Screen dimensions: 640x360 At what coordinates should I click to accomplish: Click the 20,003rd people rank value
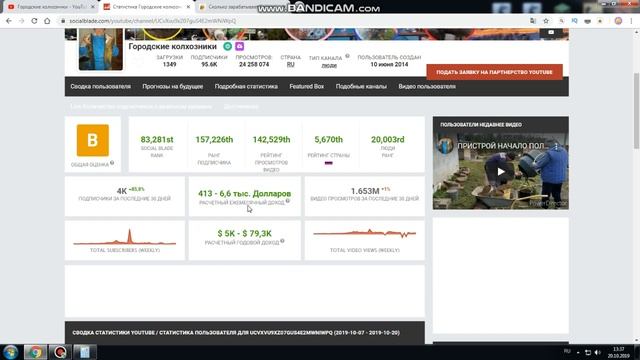tap(388, 140)
